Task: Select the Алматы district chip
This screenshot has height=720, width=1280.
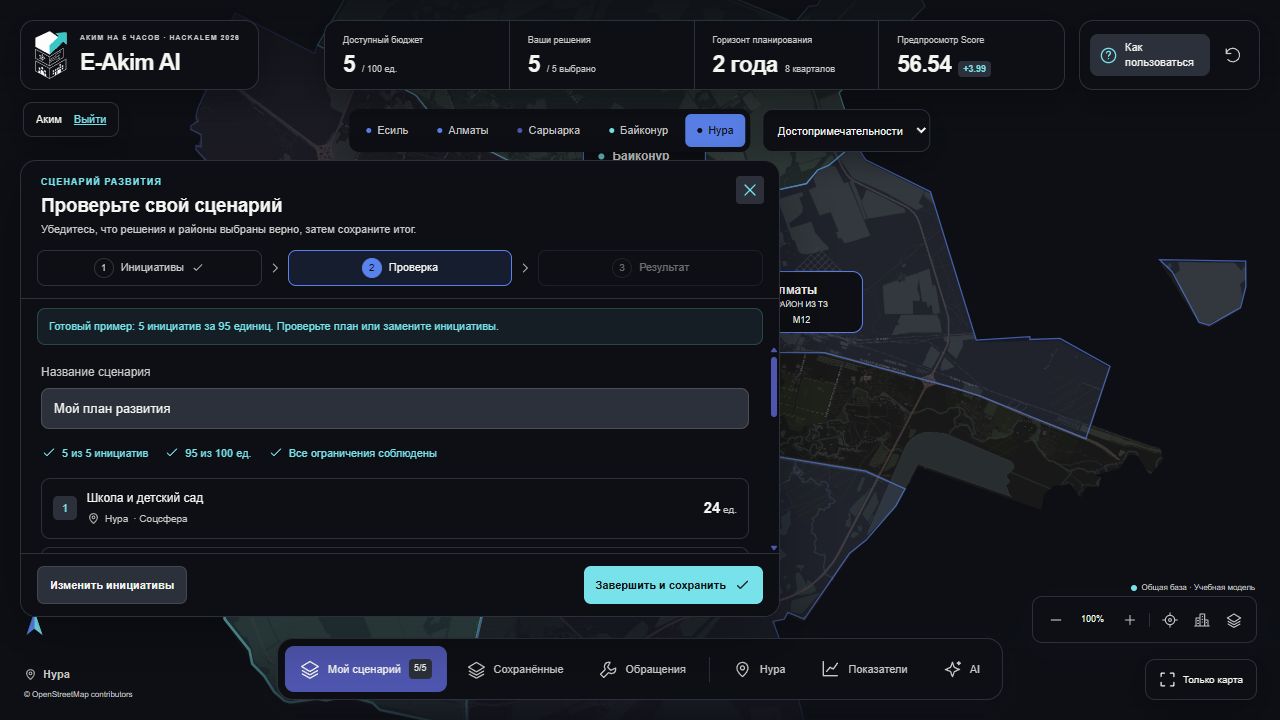Action: click(463, 130)
